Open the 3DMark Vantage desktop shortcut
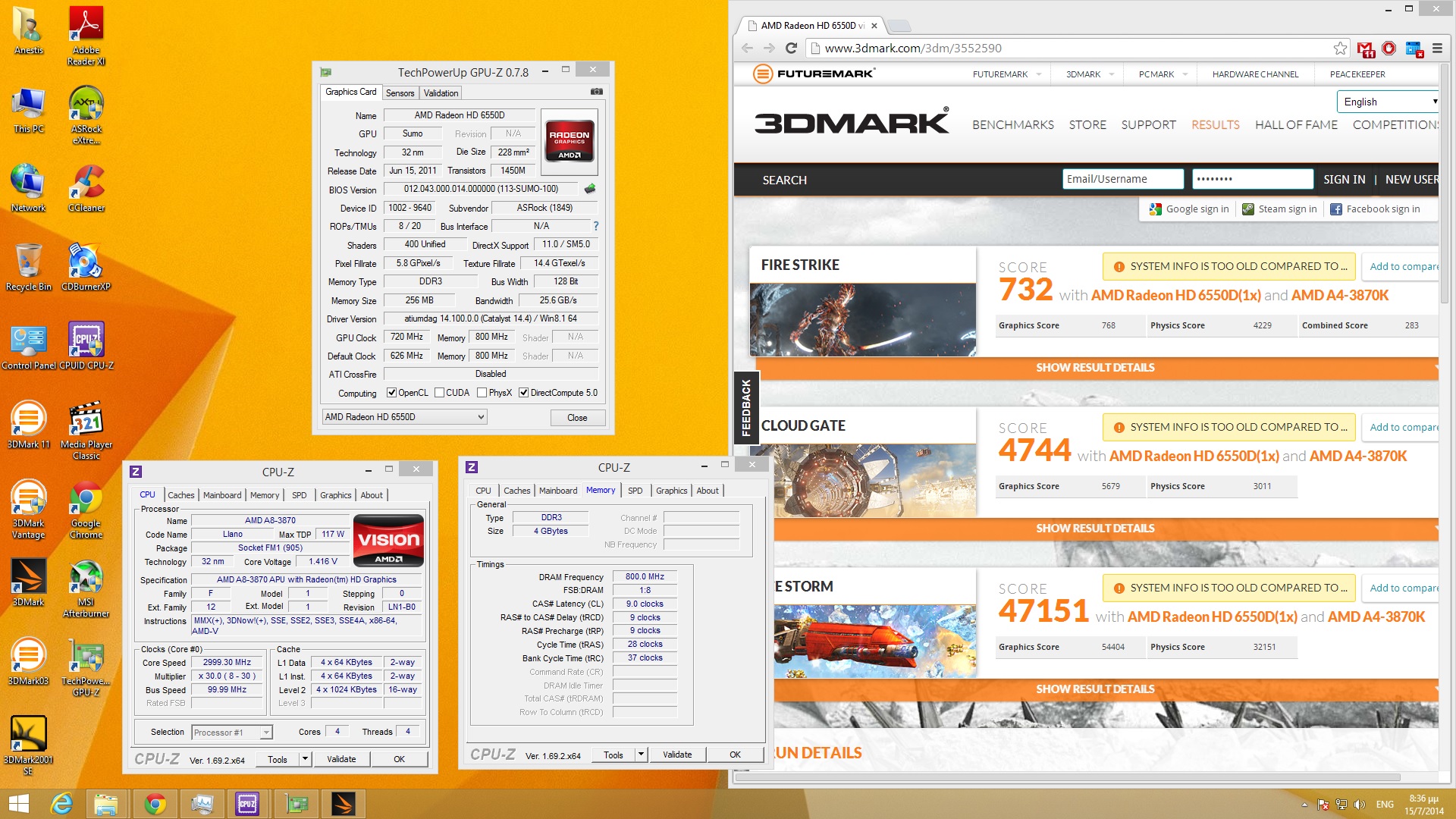Image resolution: width=1456 pixels, height=819 pixels. [x=28, y=509]
